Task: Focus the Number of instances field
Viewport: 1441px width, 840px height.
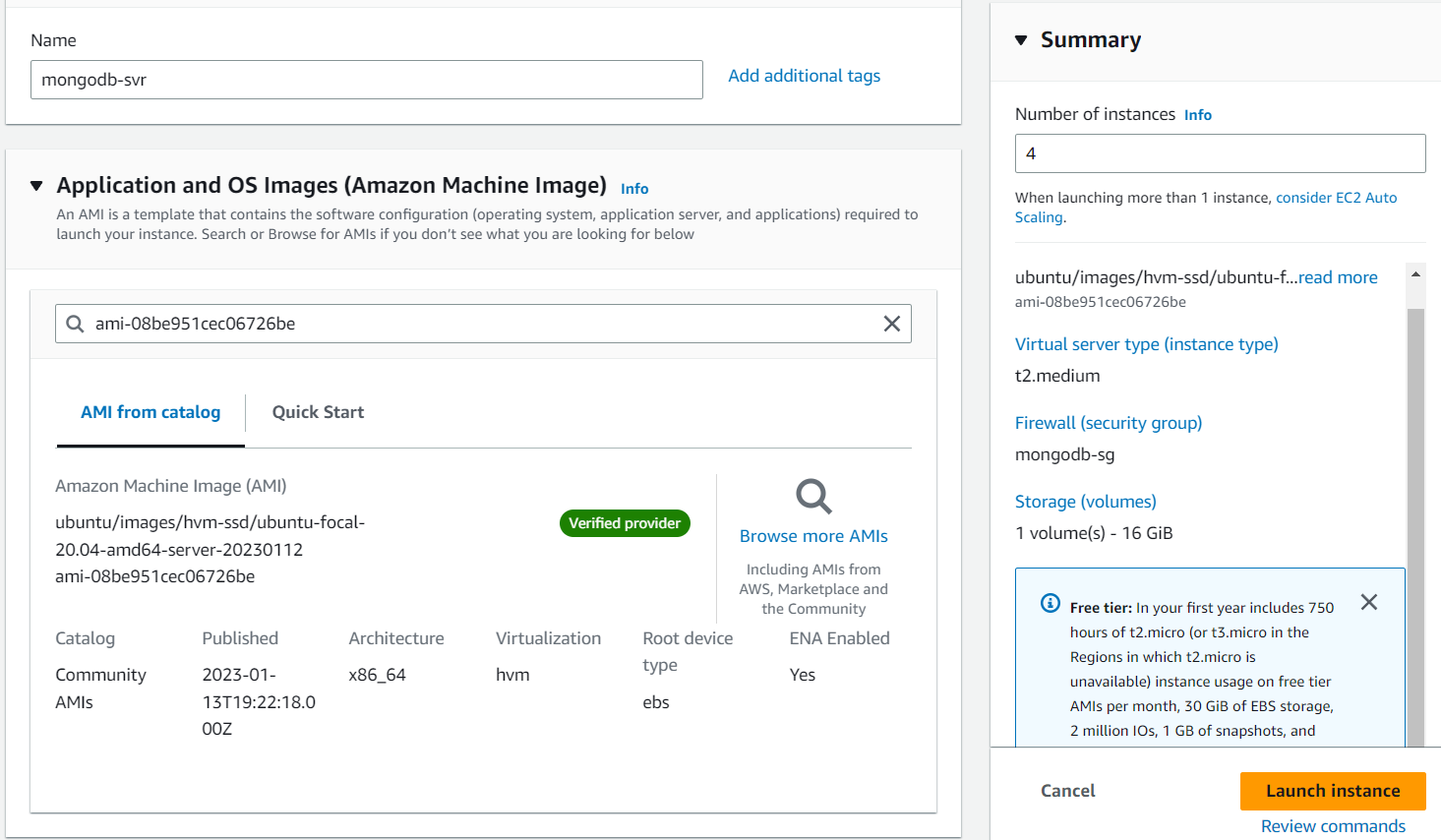Action: (x=1220, y=153)
